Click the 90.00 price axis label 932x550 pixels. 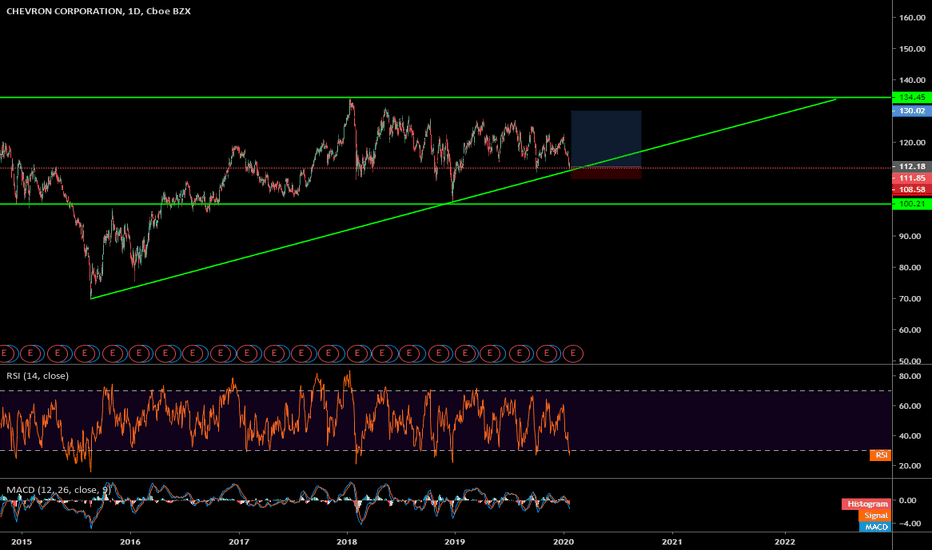[912, 236]
